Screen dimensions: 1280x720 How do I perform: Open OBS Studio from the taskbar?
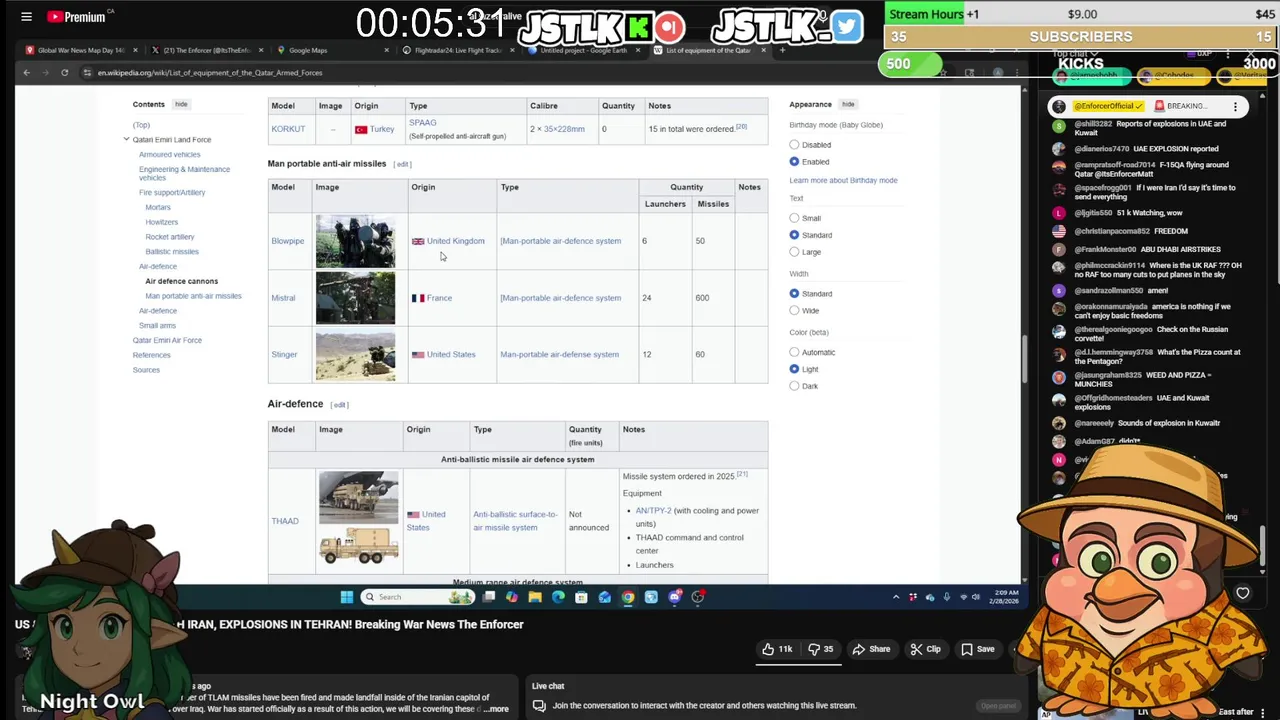(x=698, y=597)
